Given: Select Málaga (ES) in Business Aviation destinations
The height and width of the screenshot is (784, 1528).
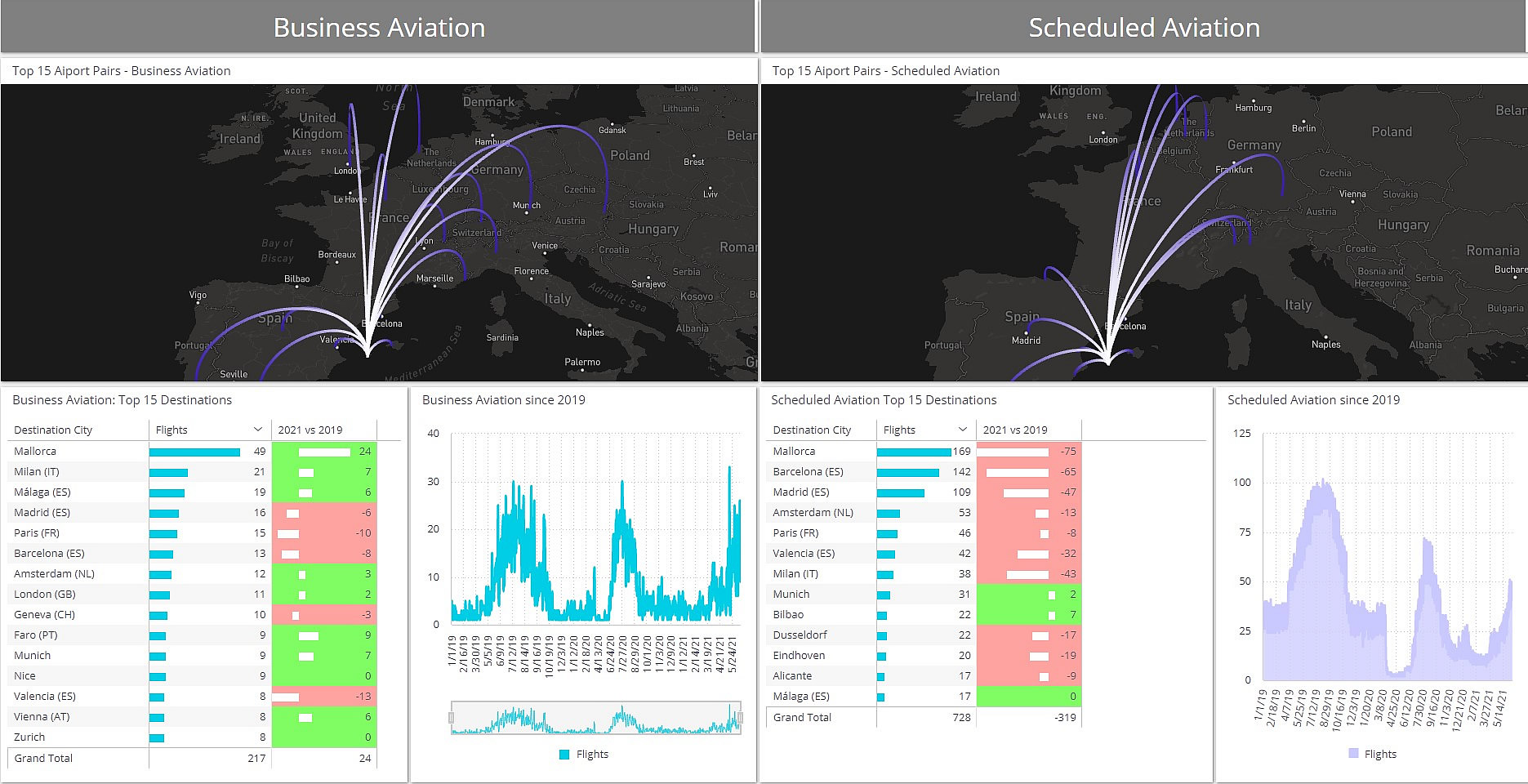Looking at the screenshot, I should 42,492.
